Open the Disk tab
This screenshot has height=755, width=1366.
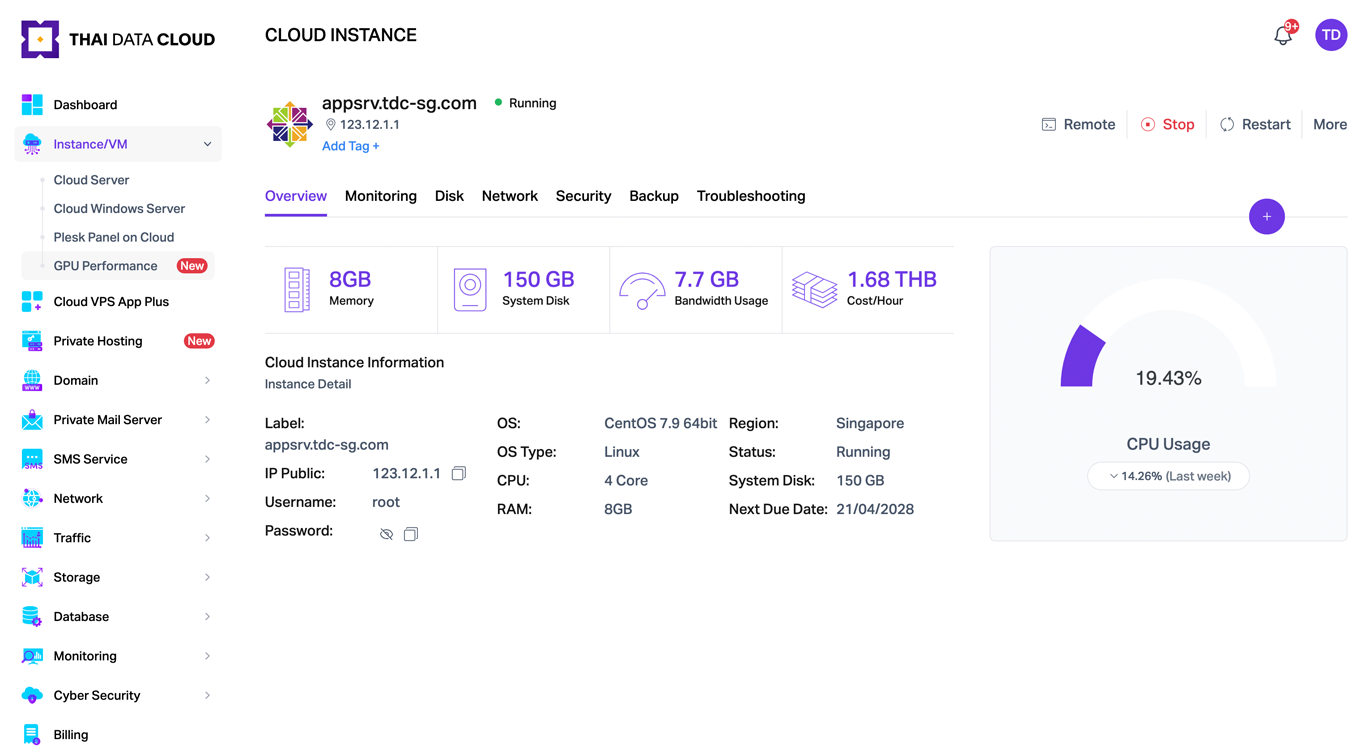pos(449,196)
